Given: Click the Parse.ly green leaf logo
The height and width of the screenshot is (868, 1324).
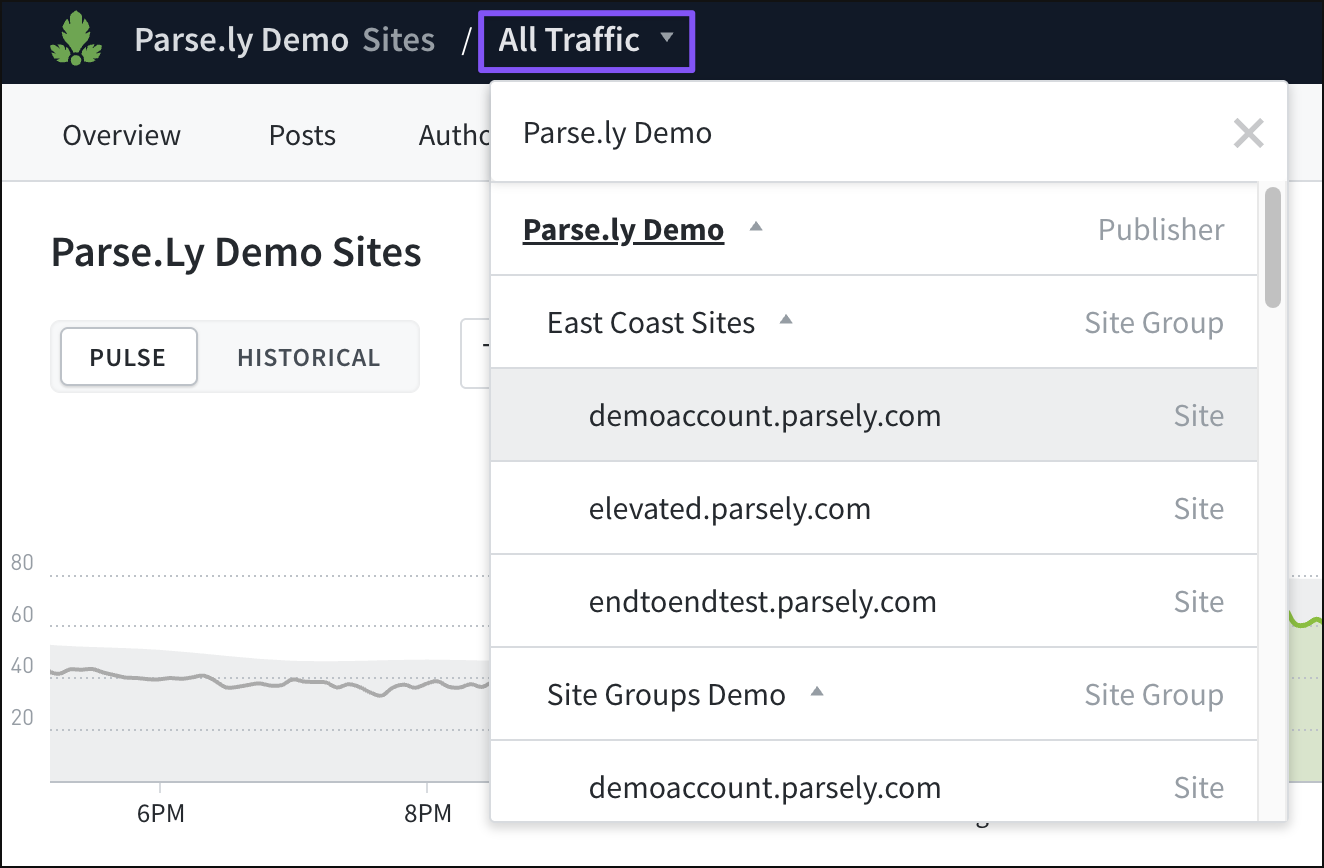Looking at the screenshot, I should pyautogui.click(x=76, y=39).
